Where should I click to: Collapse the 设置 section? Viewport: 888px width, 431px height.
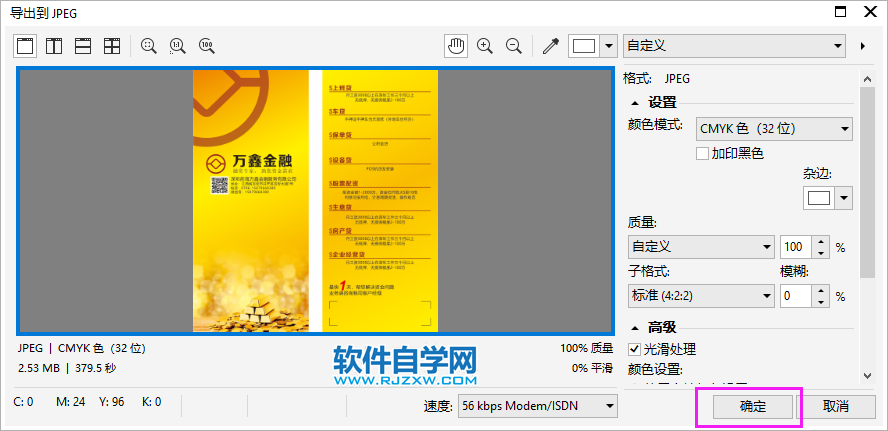coord(635,103)
